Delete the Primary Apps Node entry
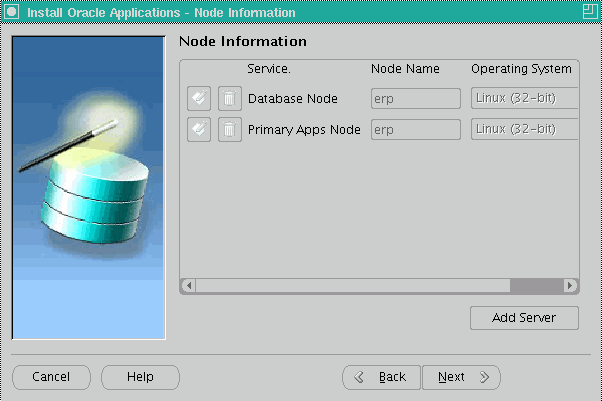This screenshot has height=401, width=602. tap(230, 129)
